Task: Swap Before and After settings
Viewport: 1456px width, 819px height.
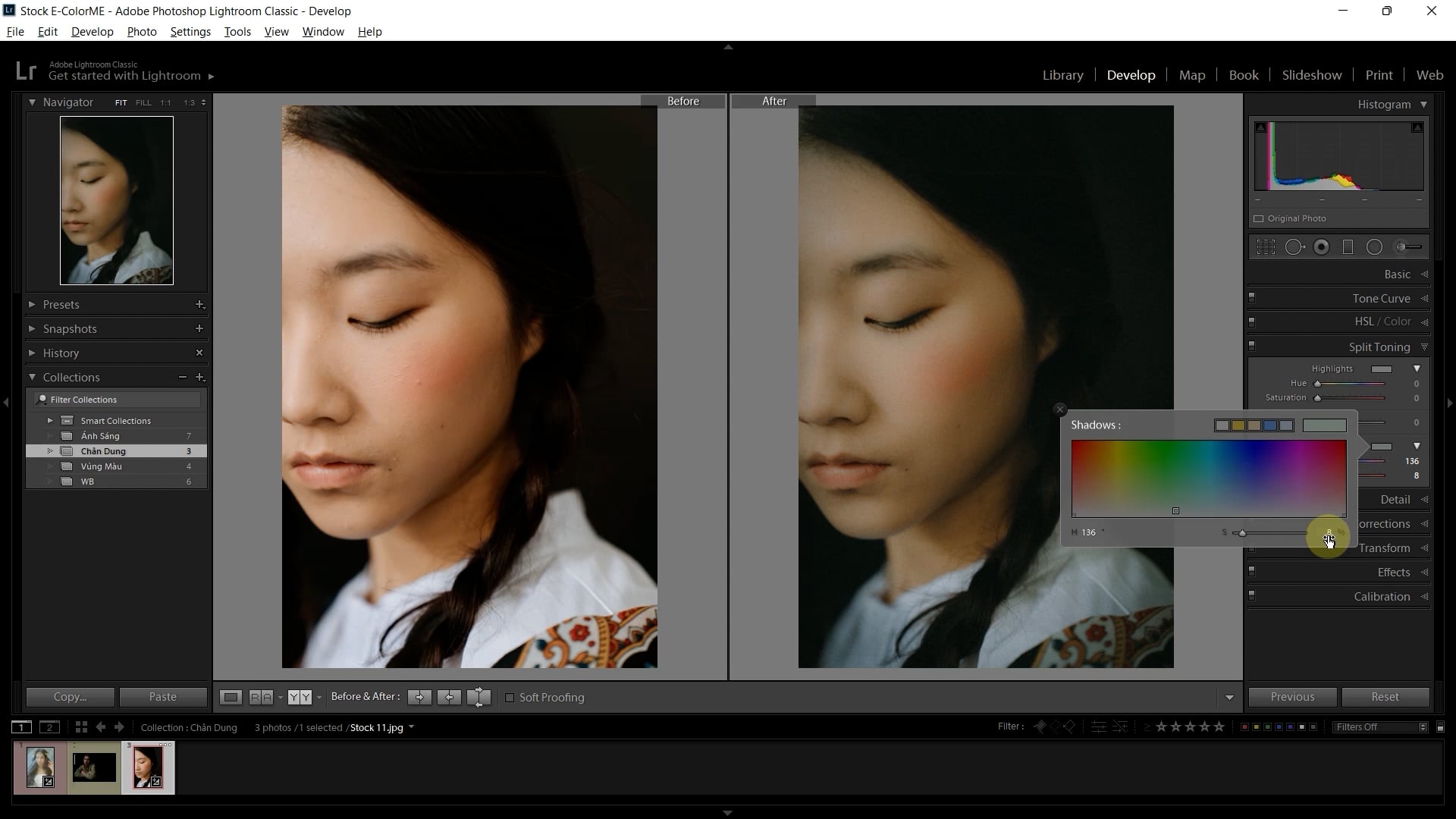Action: pyautogui.click(x=479, y=697)
